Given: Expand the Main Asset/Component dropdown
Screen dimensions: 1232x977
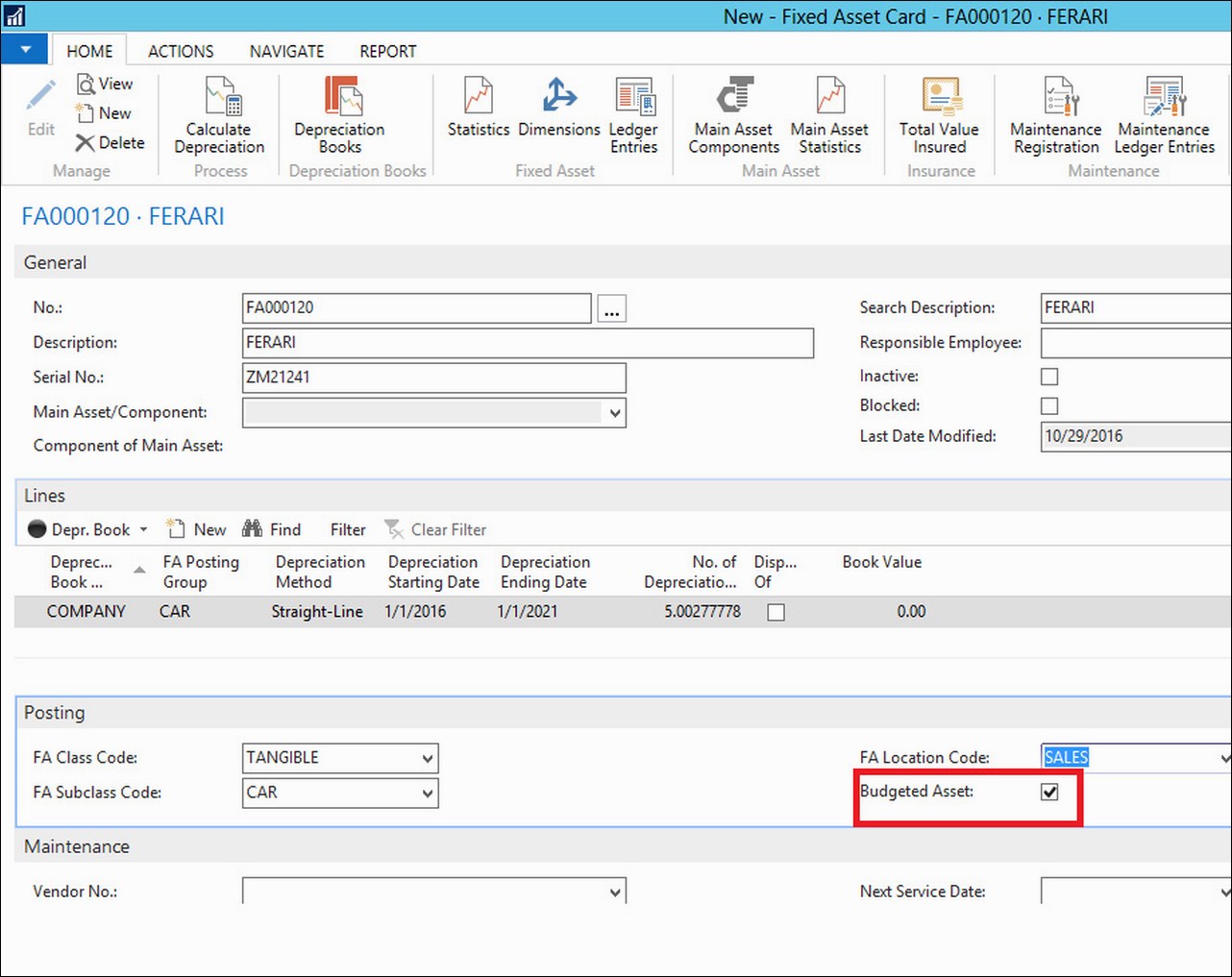Looking at the screenshot, I should [615, 413].
